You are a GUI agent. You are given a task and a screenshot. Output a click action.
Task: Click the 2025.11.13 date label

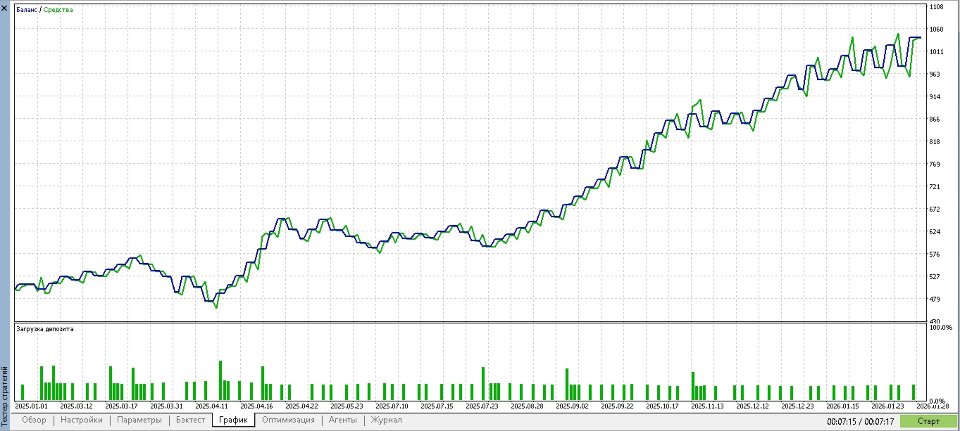click(x=708, y=406)
